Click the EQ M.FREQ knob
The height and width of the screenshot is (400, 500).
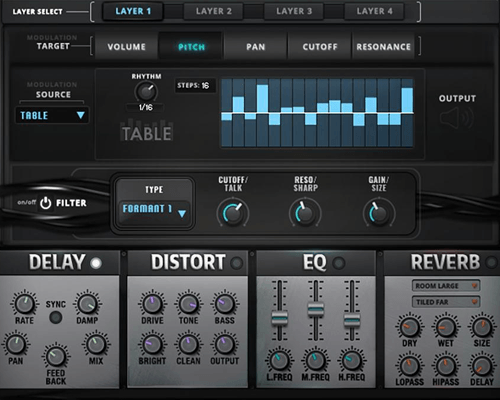point(315,360)
